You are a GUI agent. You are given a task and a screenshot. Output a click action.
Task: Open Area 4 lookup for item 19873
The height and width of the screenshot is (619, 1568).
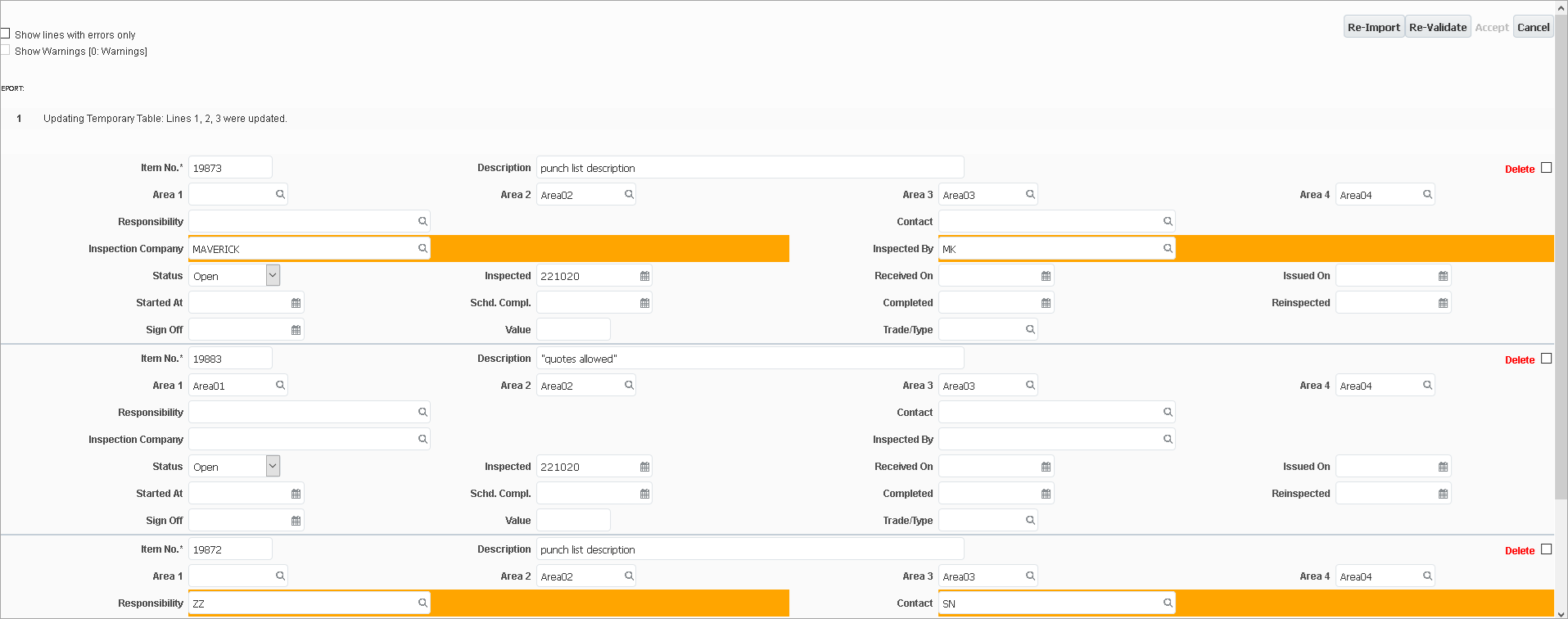pos(1427,194)
